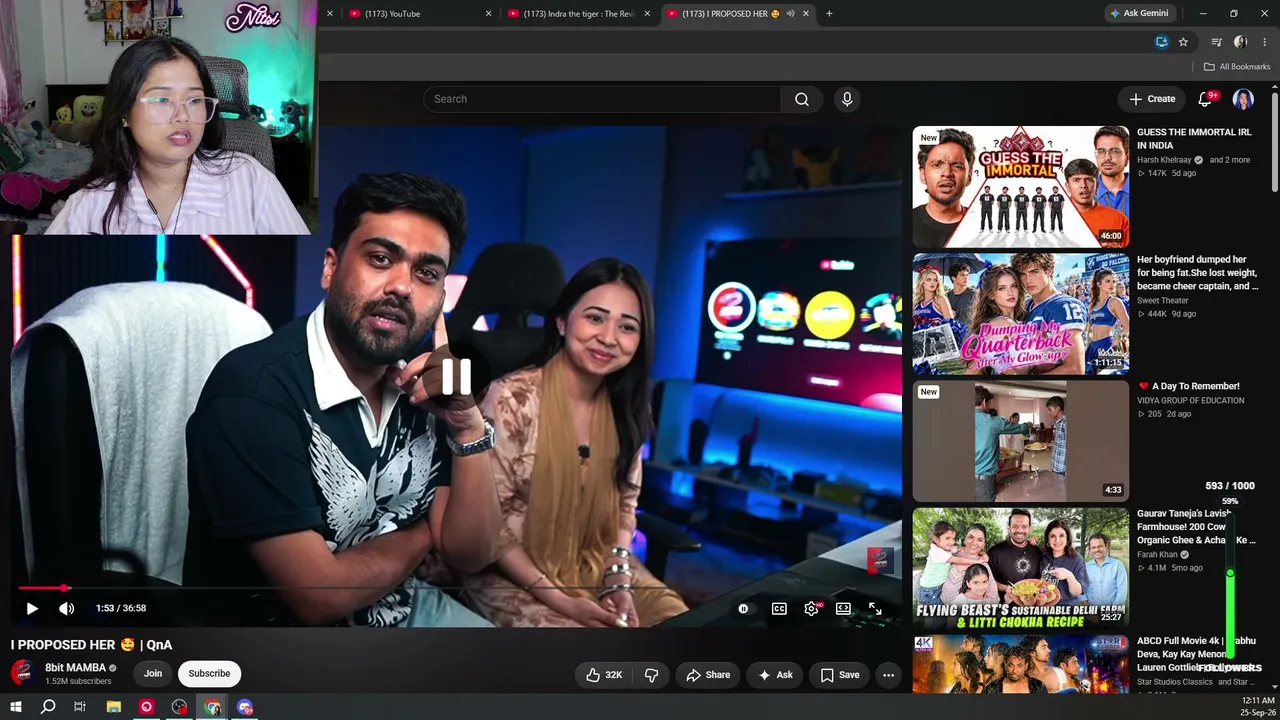Switch to the (1173) YouTube tab
The height and width of the screenshot is (720, 1280).
[413, 14]
